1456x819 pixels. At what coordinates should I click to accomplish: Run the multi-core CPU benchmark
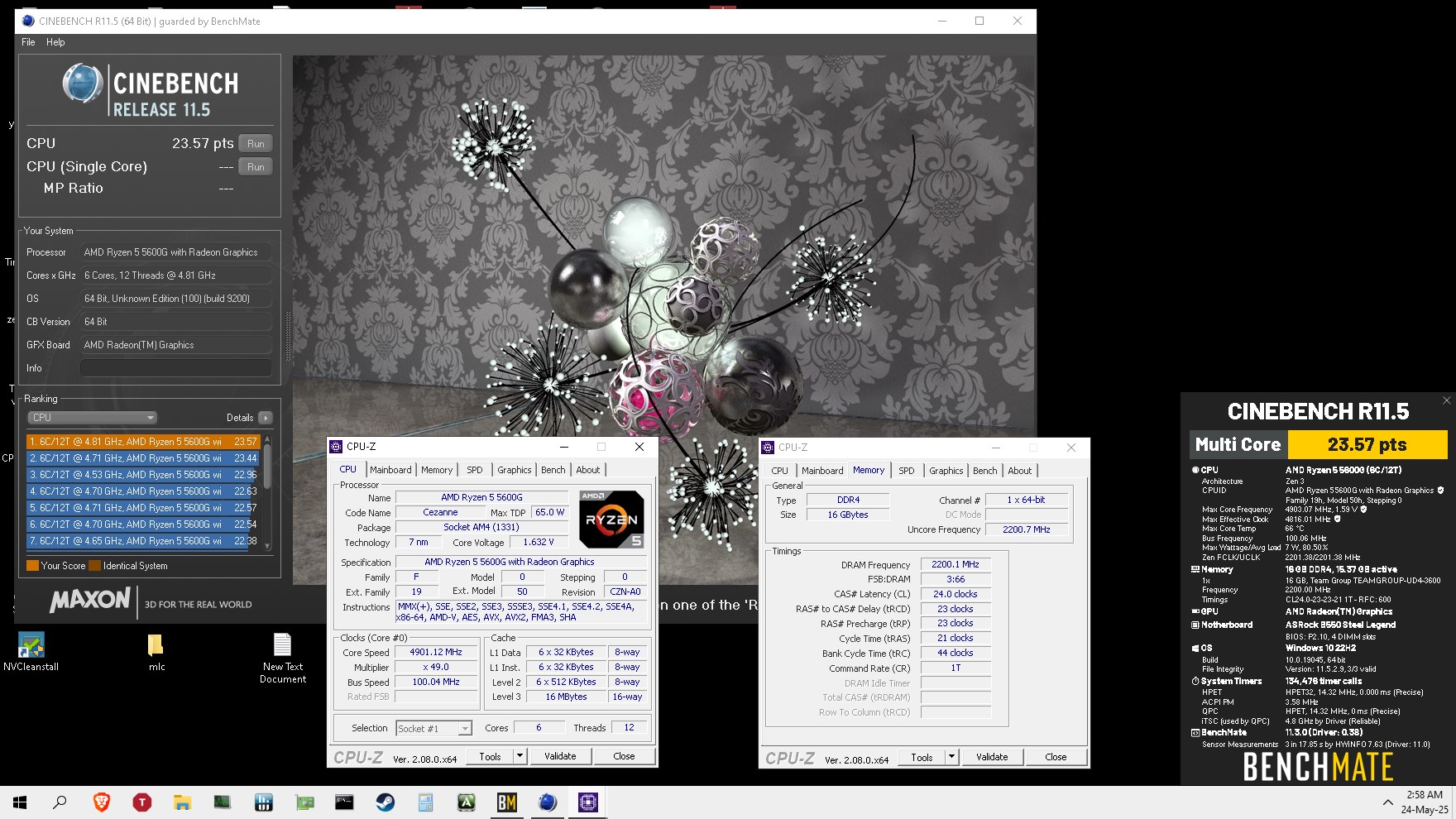(256, 143)
